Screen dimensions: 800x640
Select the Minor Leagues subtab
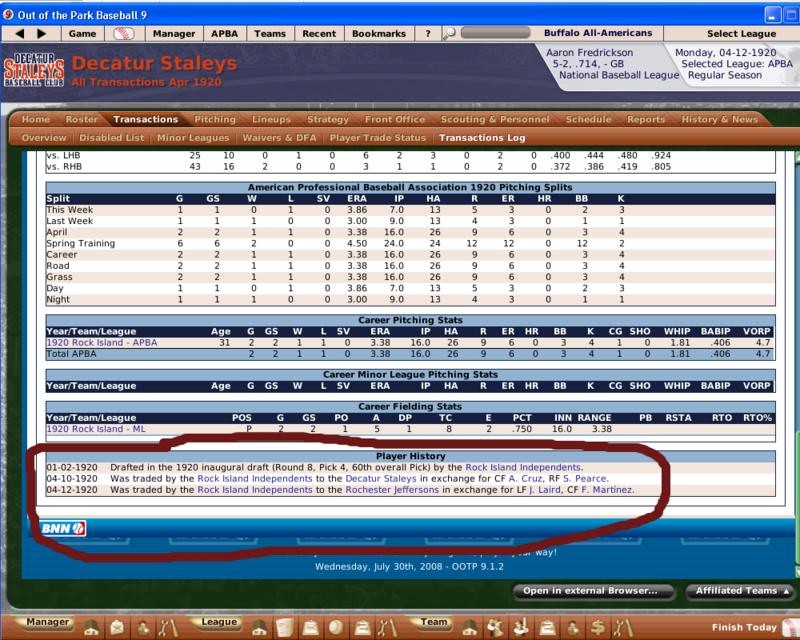click(193, 138)
